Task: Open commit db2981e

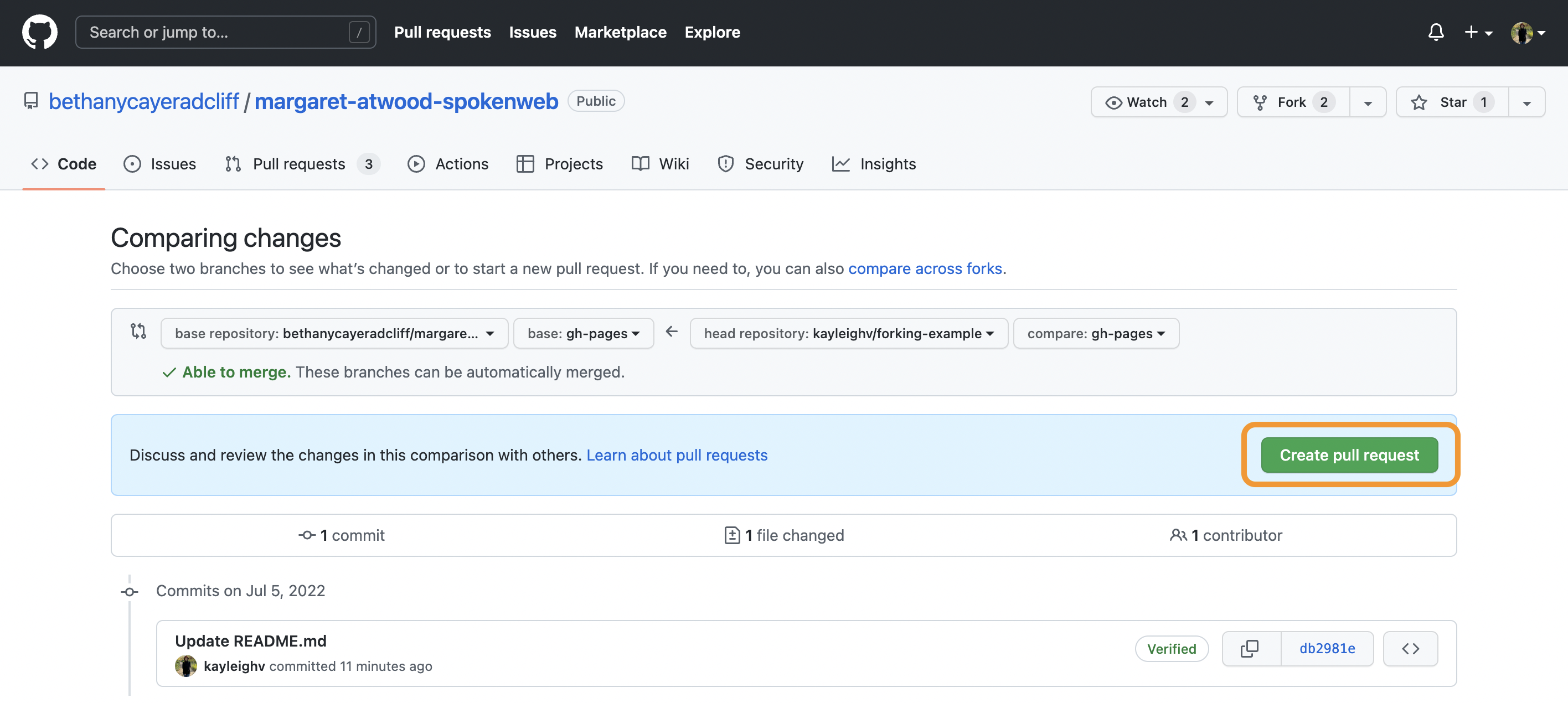Action: click(x=1327, y=649)
